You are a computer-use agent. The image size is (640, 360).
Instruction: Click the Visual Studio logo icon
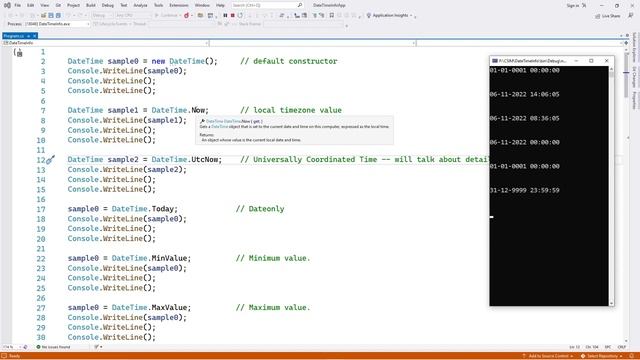pyautogui.click(x=7, y=5)
